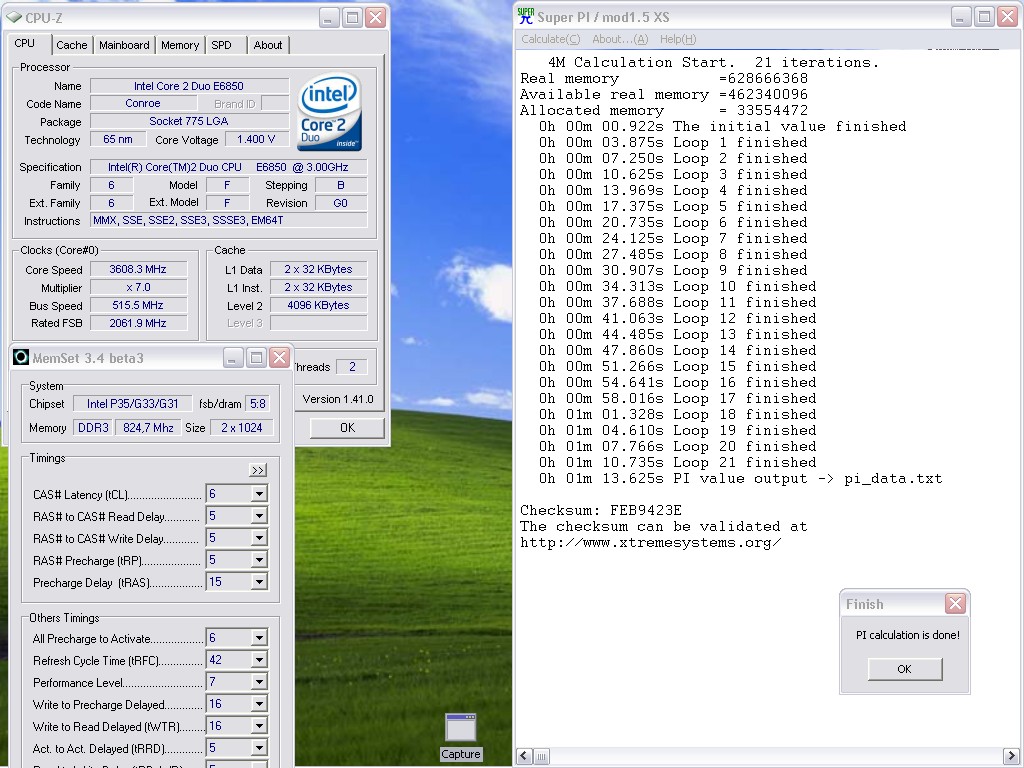This screenshot has width=1024, height=768.
Task: Open the Write to Precharge Delayed dropdown
Action: (x=259, y=704)
